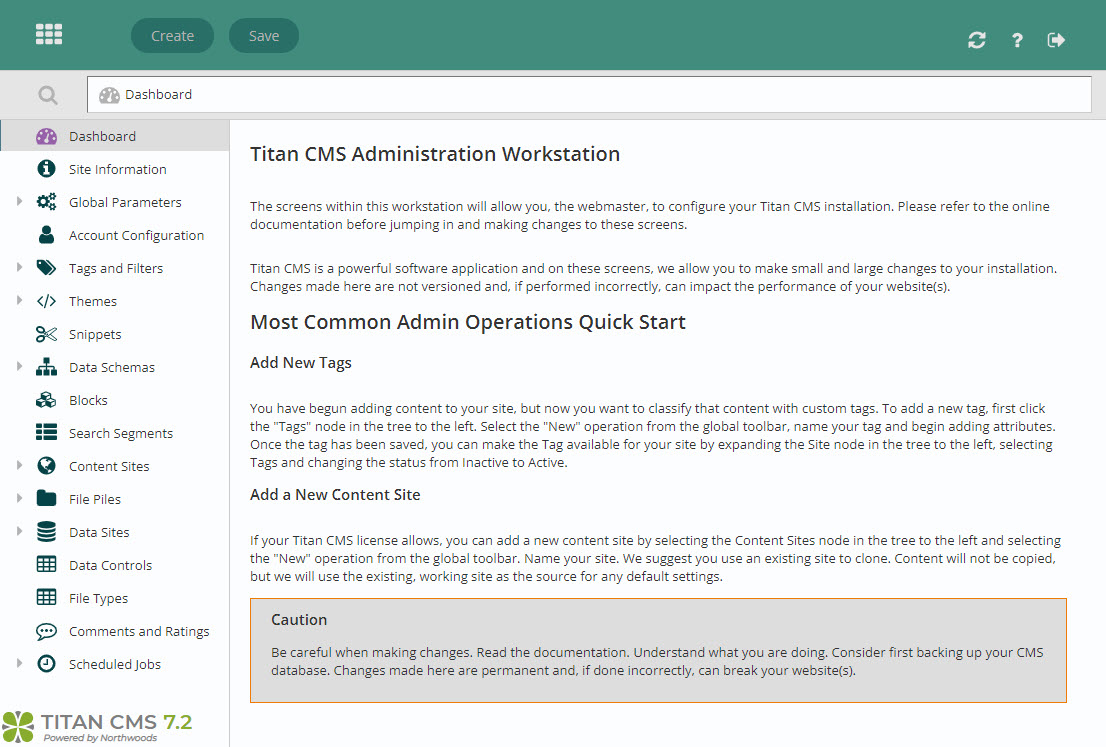Open Scheduled Jobs label in the tree
The width and height of the screenshot is (1106, 747).
(114, 664)
